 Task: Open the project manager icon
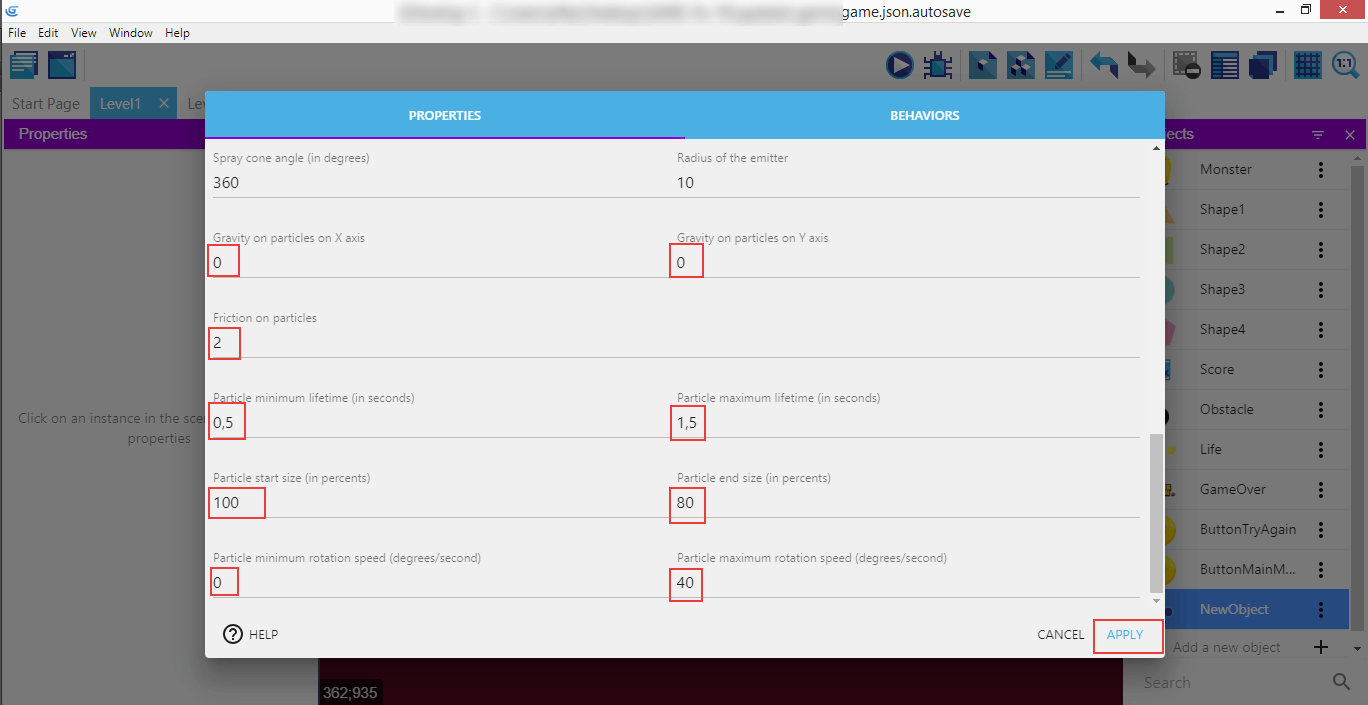pyautogui.click(x=24, y=66)
